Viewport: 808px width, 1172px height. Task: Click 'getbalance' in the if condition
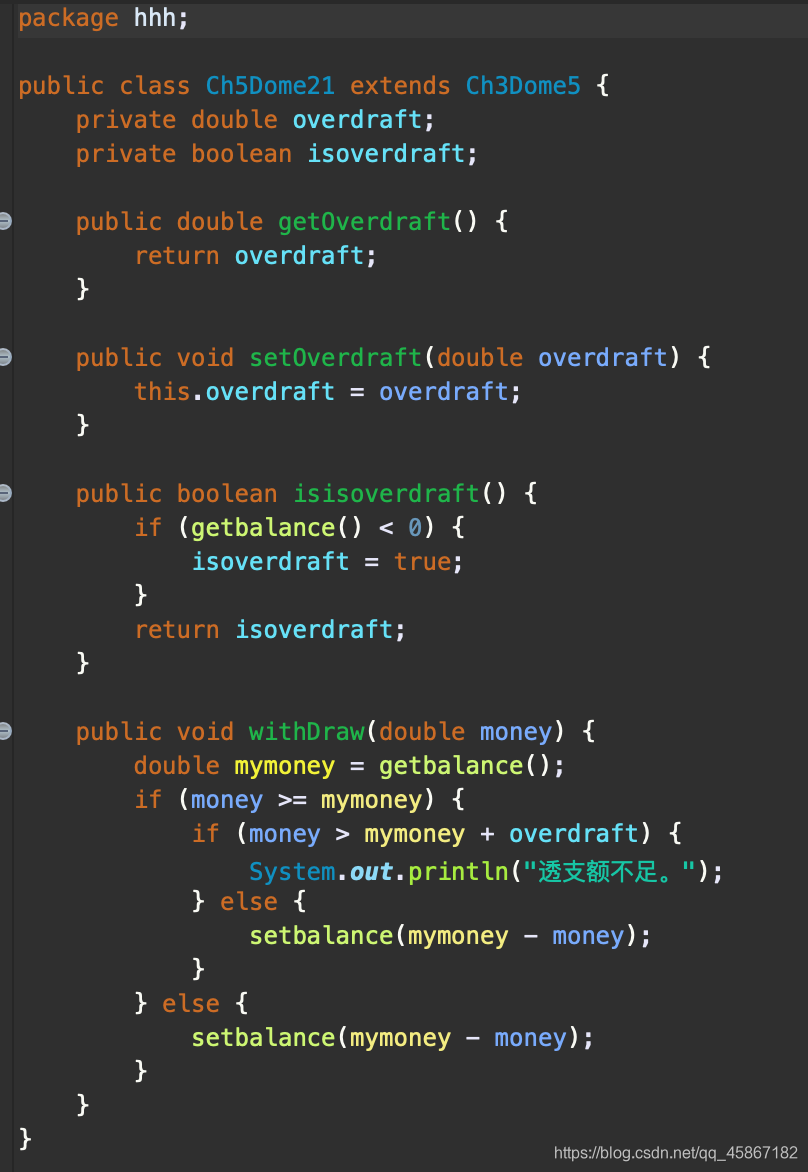[263, 528]
